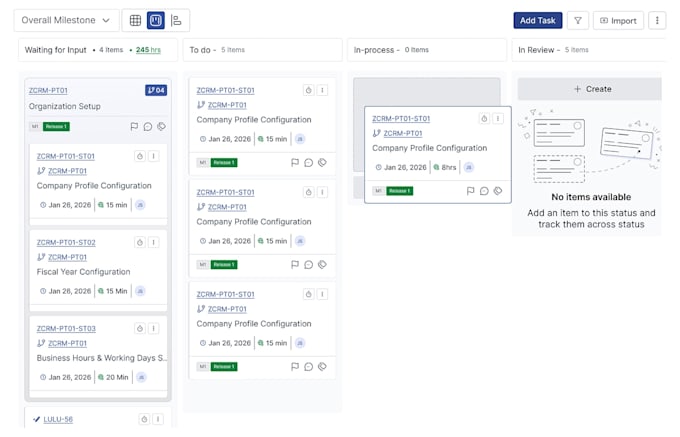The image size is (680, 437).
Task: Start timer on LULU-56 card
Action: click(144, 419)
